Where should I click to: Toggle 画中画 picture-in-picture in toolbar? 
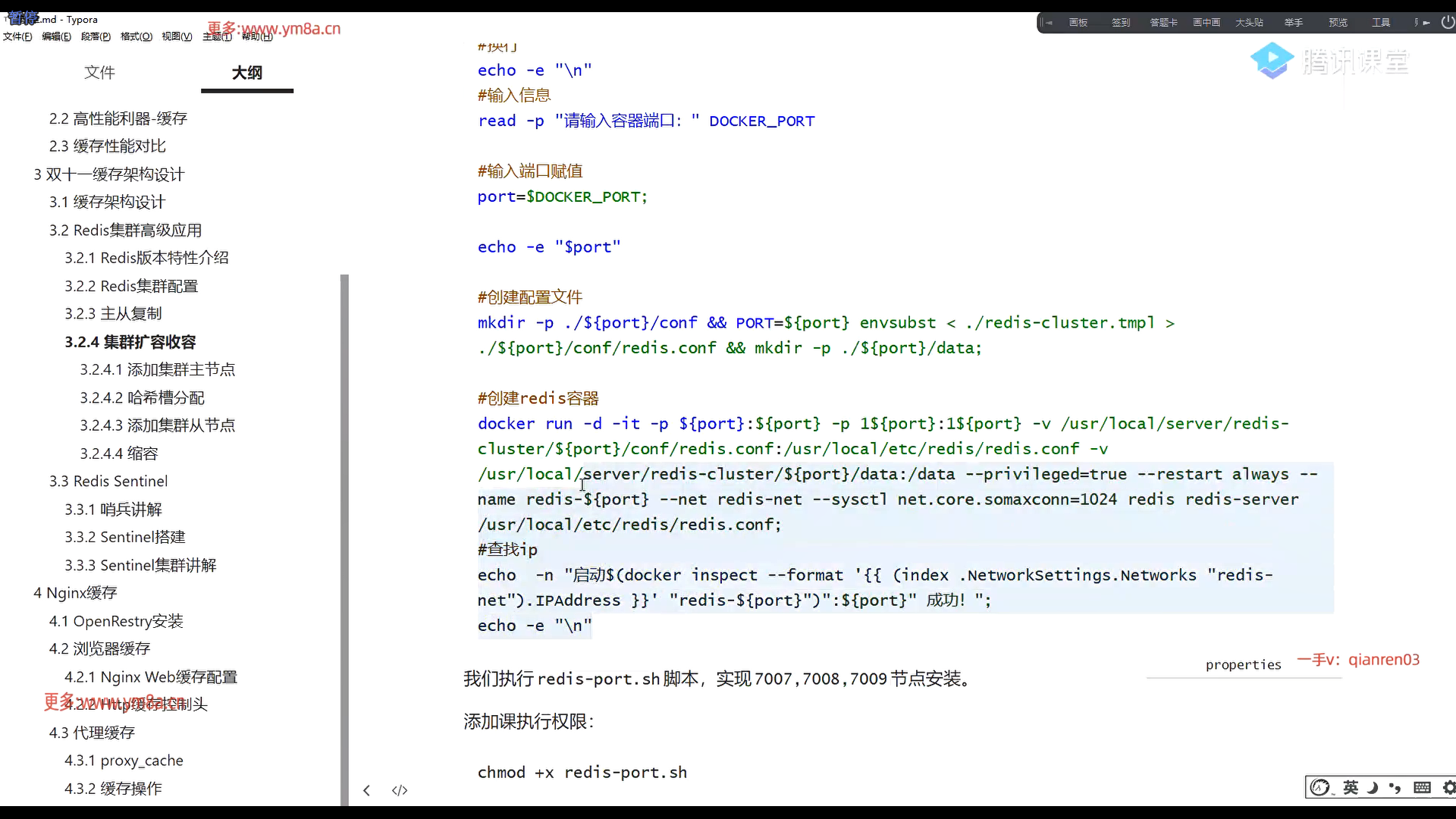(1206, 23)
